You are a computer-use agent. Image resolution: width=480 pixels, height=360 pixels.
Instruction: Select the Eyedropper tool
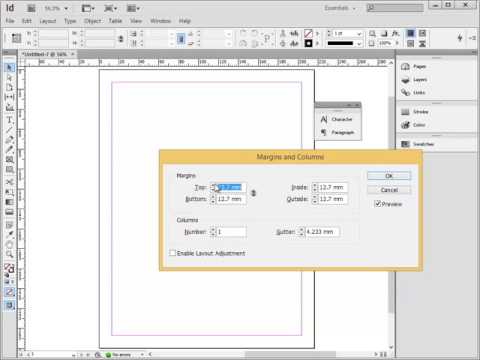point(9,235)
